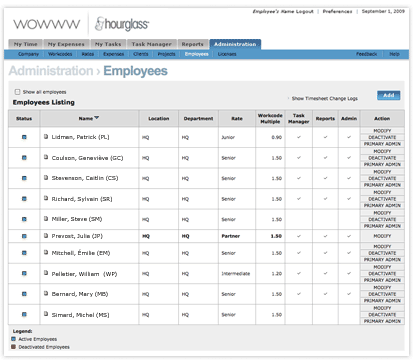The image size is (413, 364).
Task: Open document icon beside Simard, Michel
Action: click(46, 314)
